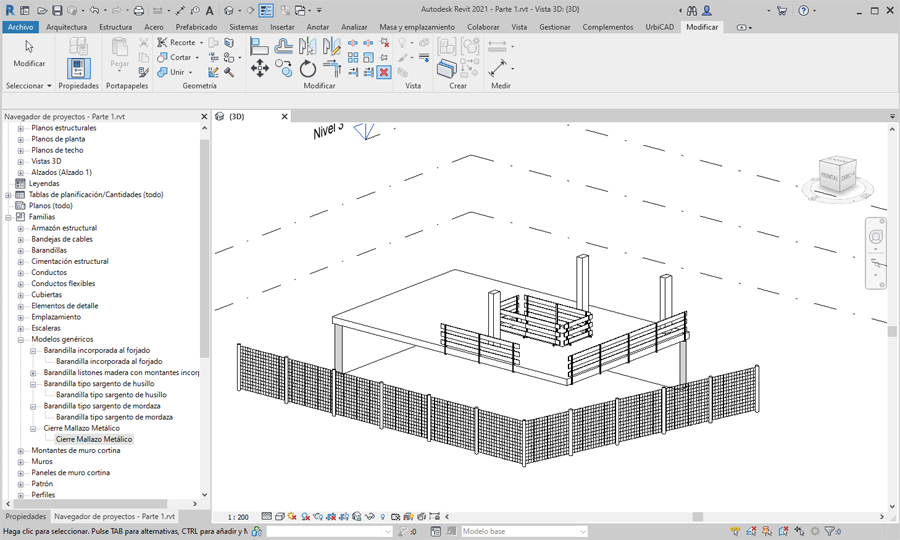The width and height of the screenshot is (900, 540).
Task: Click the view scale 1 : 200
Action: 238,517
